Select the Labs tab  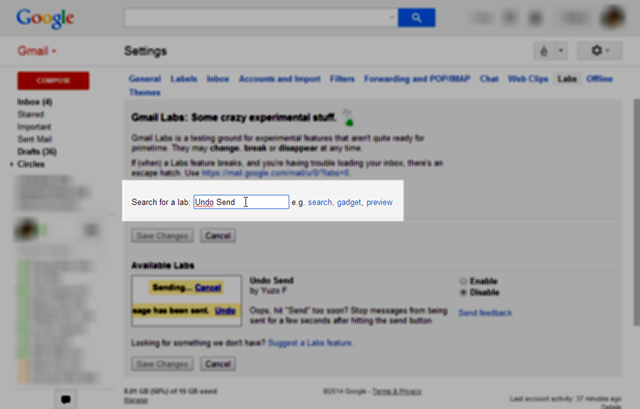[567, 79]
